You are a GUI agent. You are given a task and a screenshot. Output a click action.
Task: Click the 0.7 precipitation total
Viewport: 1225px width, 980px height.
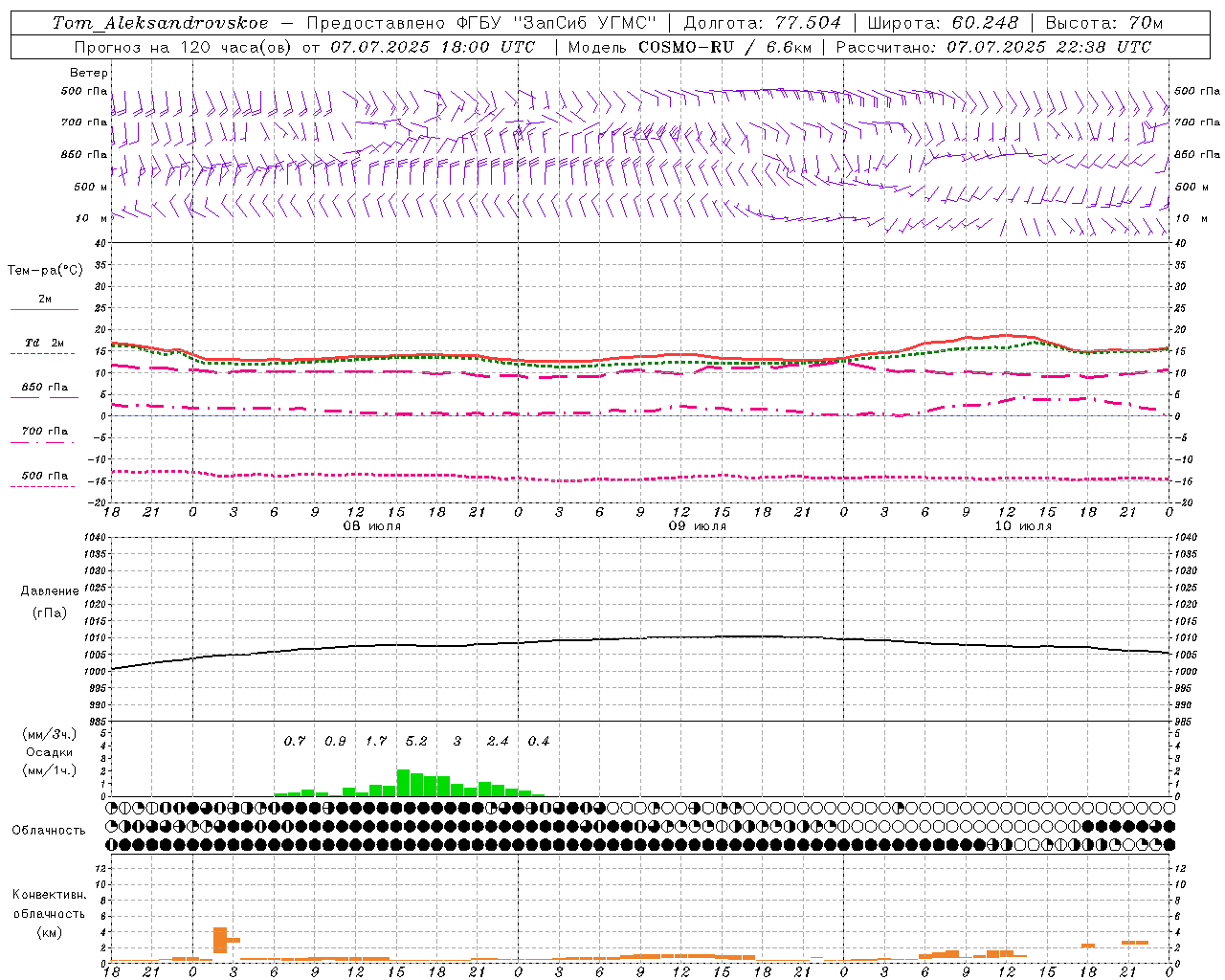(295, 741)
